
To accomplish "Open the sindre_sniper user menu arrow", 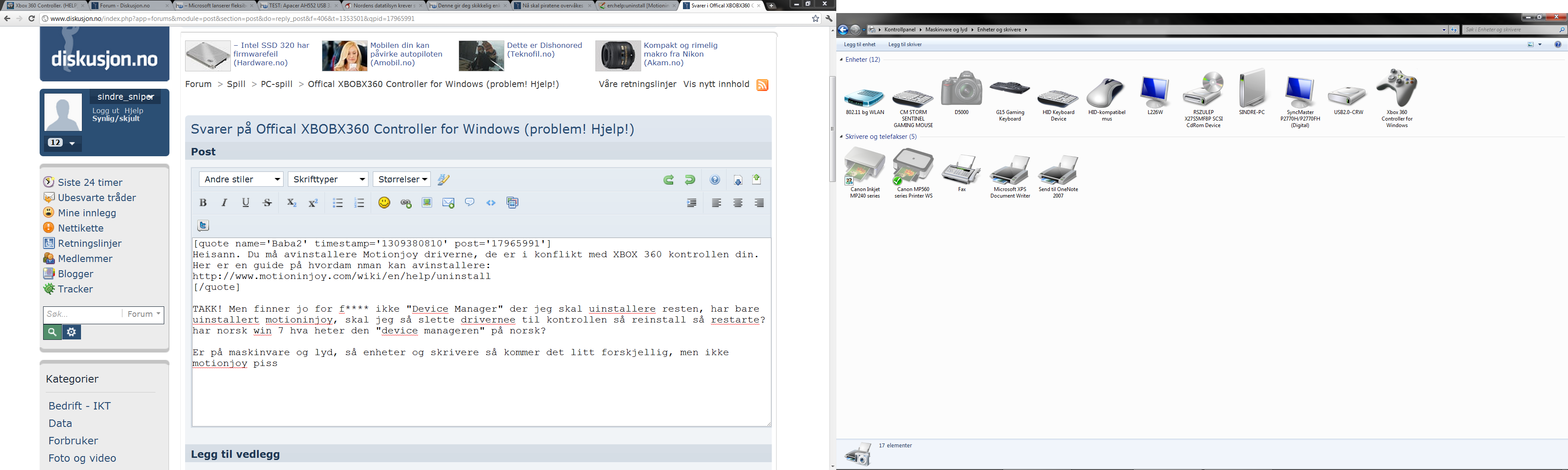I will pyautogui.click(x=150, y=97).
